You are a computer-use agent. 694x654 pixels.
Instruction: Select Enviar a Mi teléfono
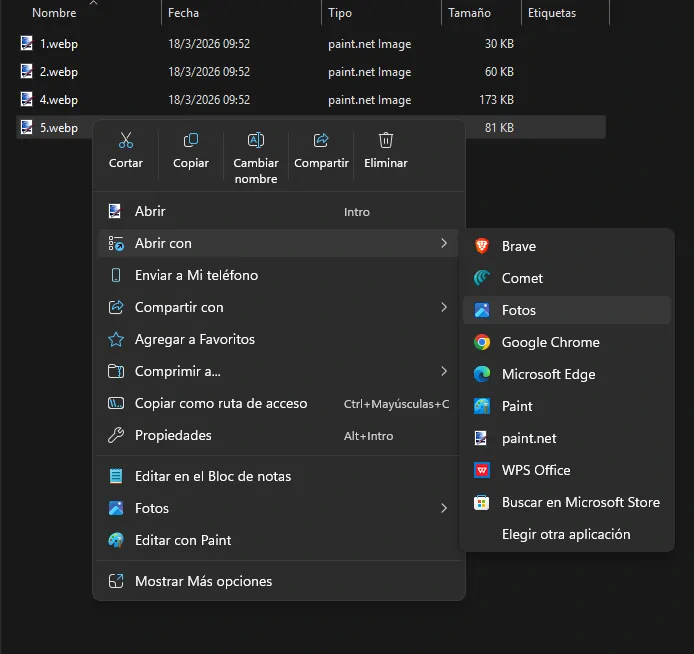click(279, 275)
